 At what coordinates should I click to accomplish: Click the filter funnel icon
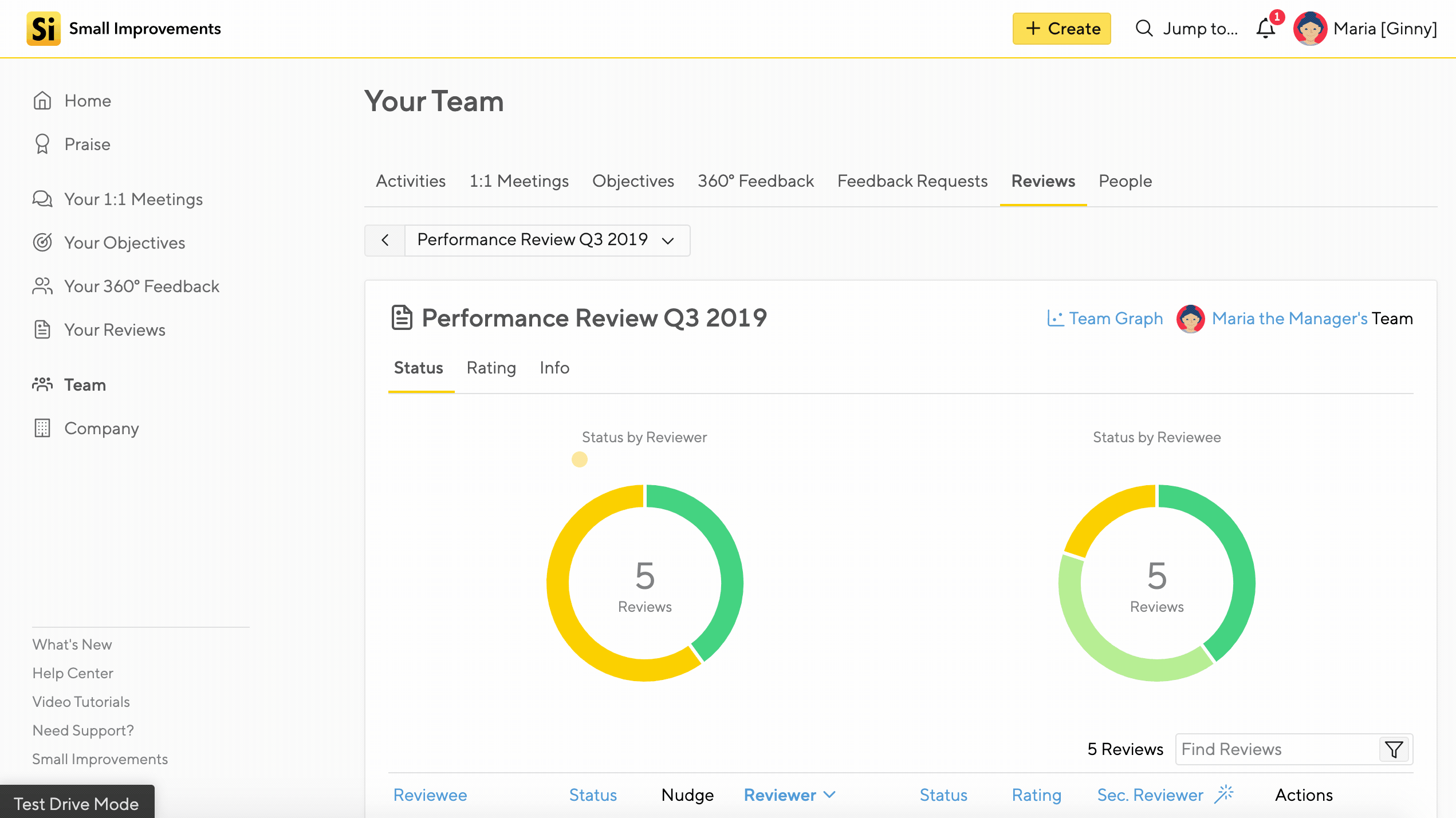(1394, 749)
